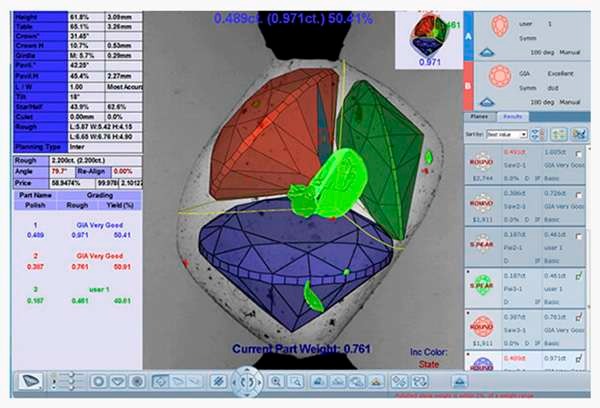Select the green S.PEAR result icon
This screenshot has width=600, height=408.
pyautogui.click(x=482, y=286)
